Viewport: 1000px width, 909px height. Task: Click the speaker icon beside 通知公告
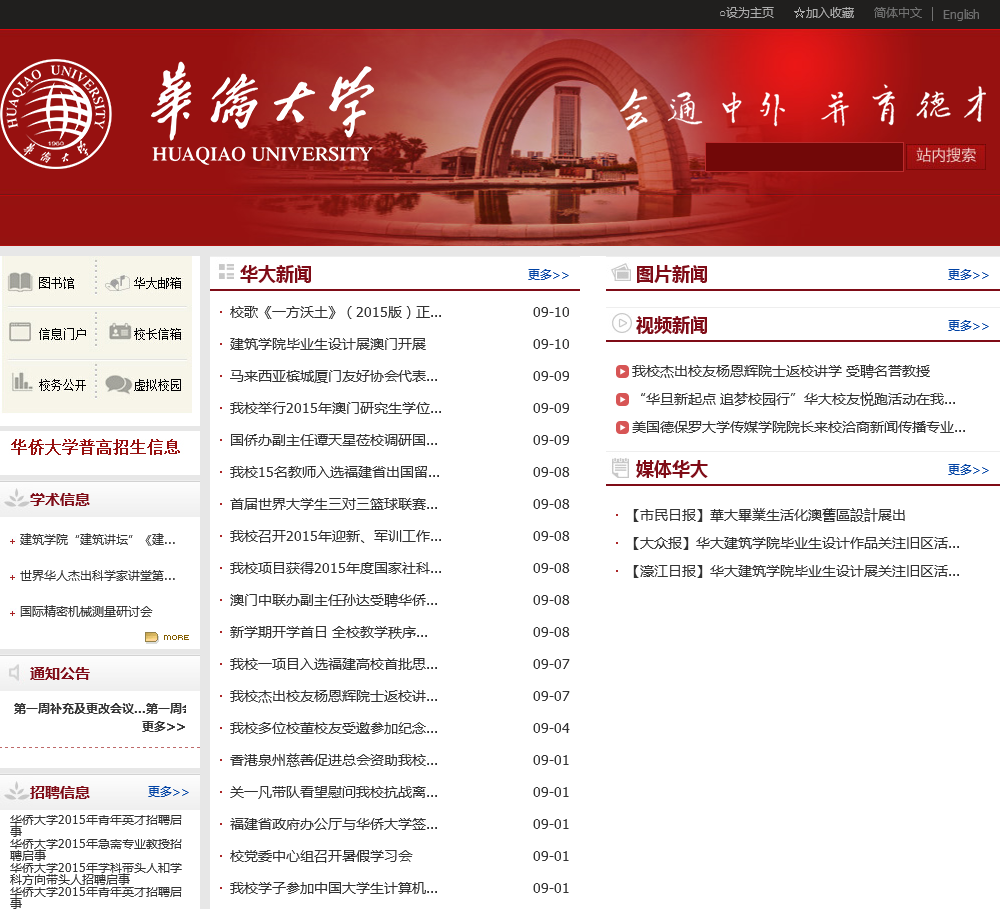(15, 672)
